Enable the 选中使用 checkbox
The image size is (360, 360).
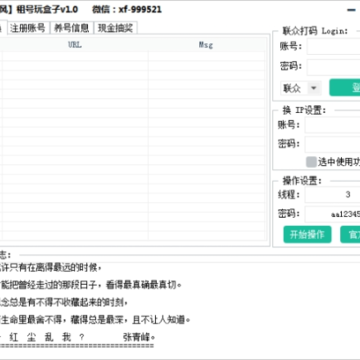[x=311, y=162]
